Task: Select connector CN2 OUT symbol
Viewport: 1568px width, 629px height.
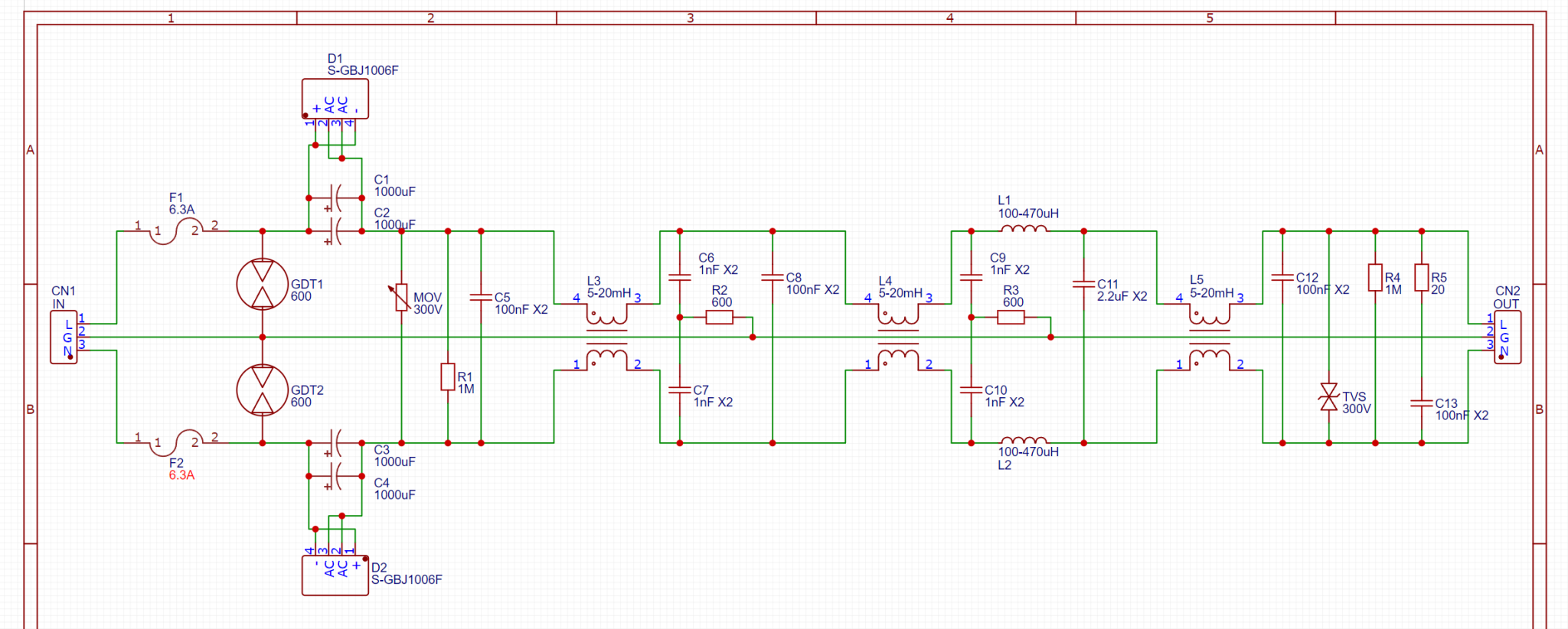Action: coord(1507,337)
